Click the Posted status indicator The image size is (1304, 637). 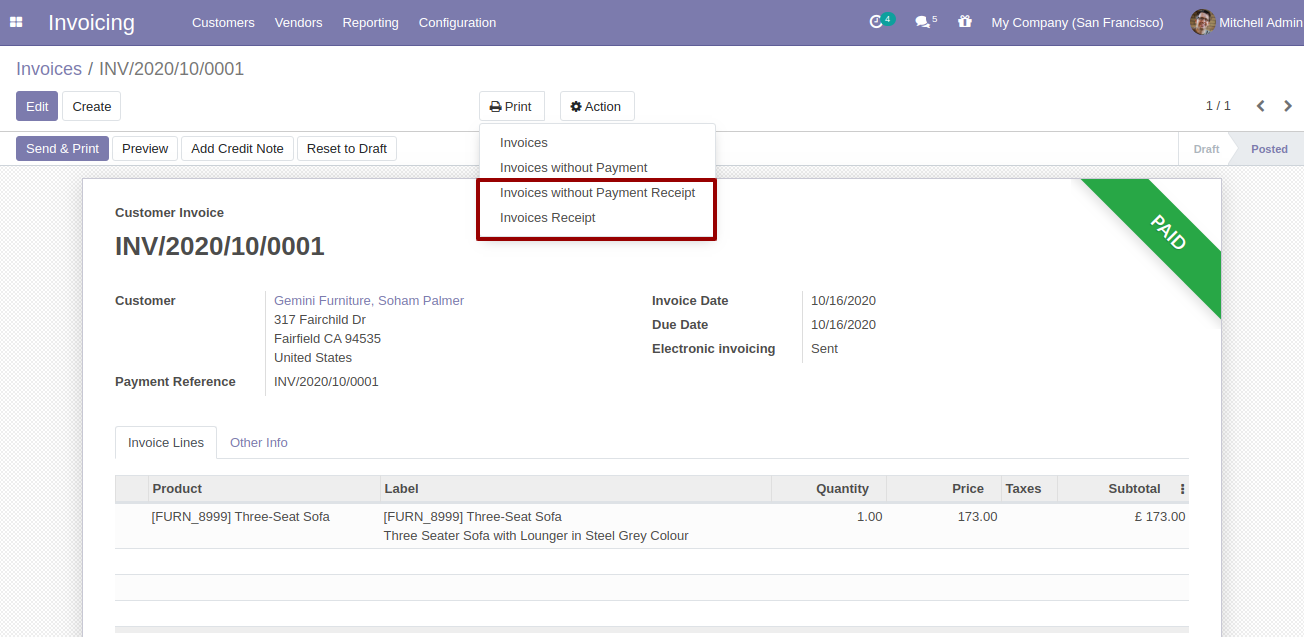1268,148
